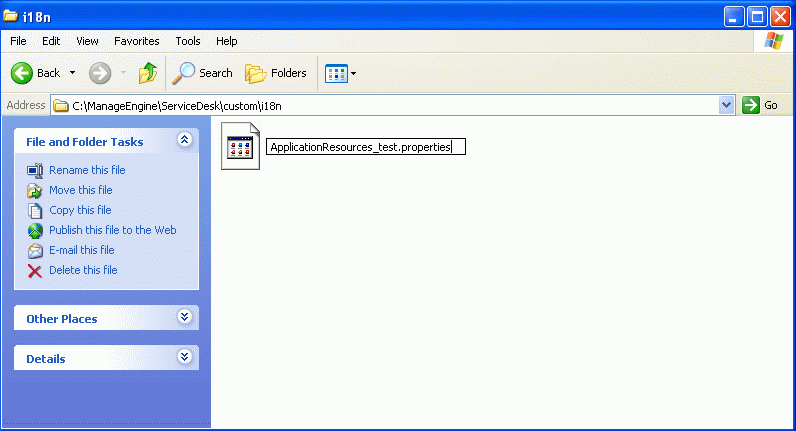Open the View menu
796x431 pixels.
pyautogui.click(x=87, y=41)
